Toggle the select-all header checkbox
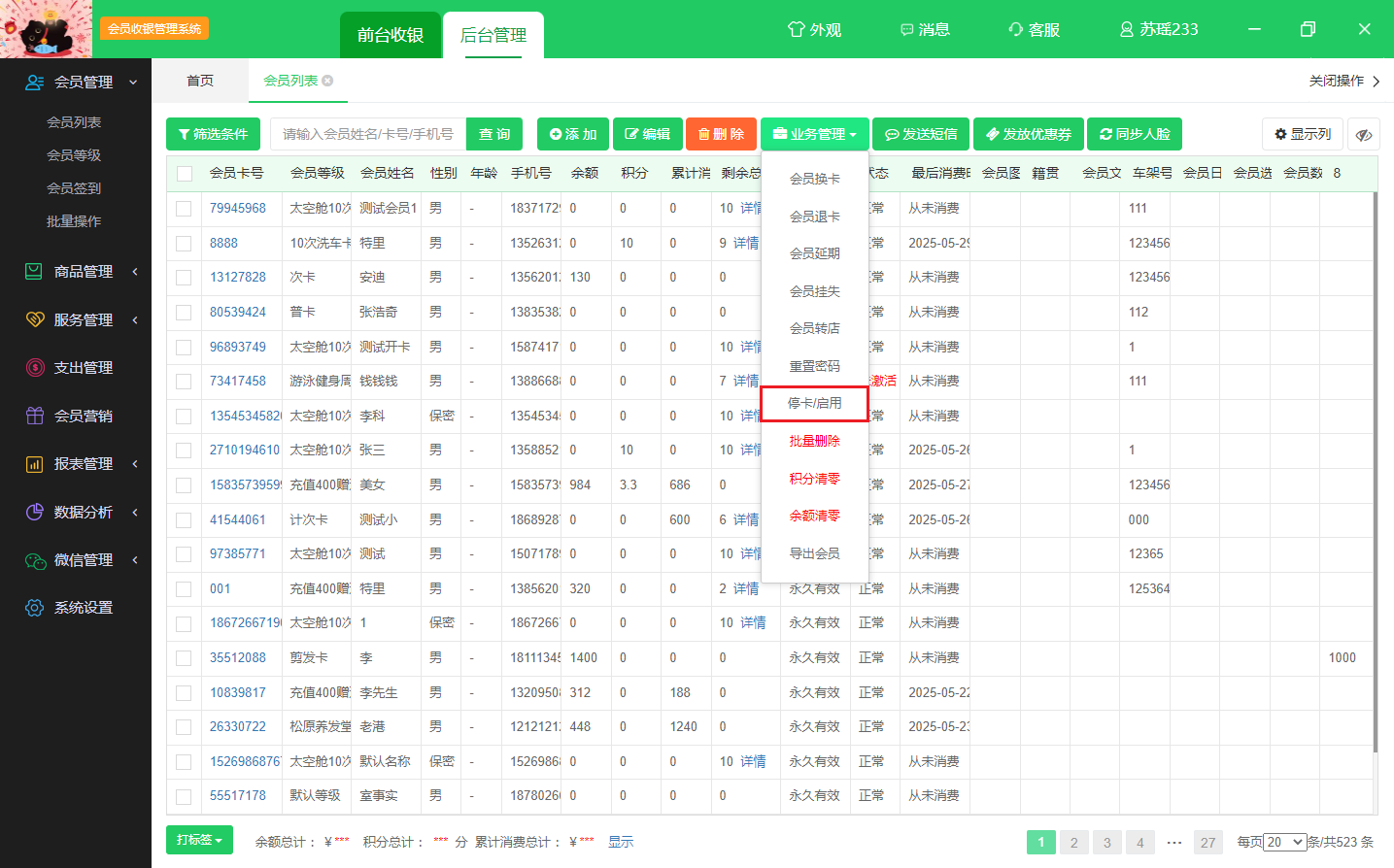The image size is (1394, 868). point(185,174)
